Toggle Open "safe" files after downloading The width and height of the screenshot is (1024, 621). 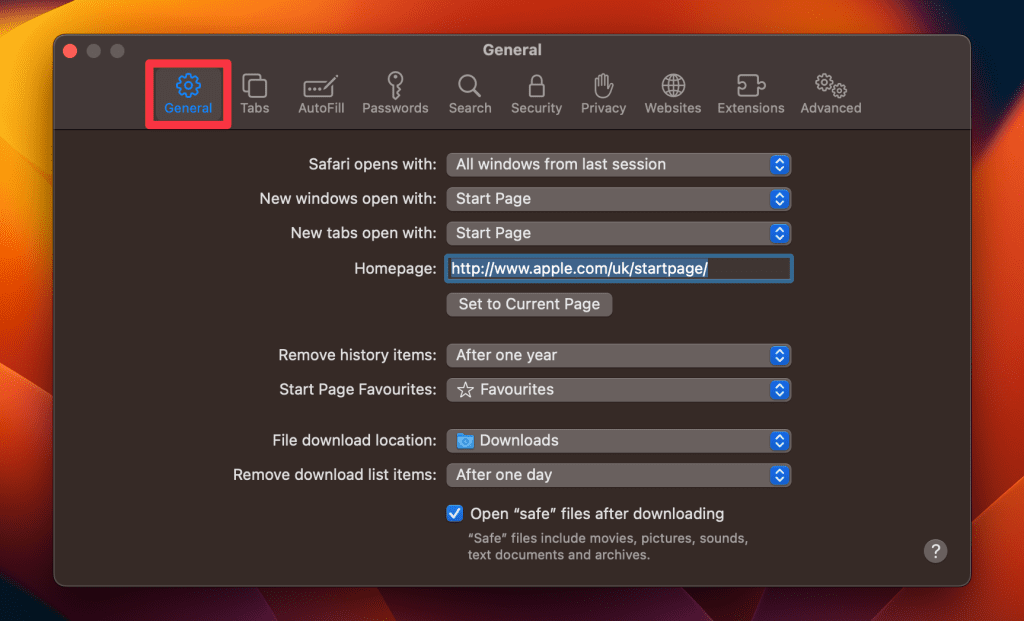455,514
